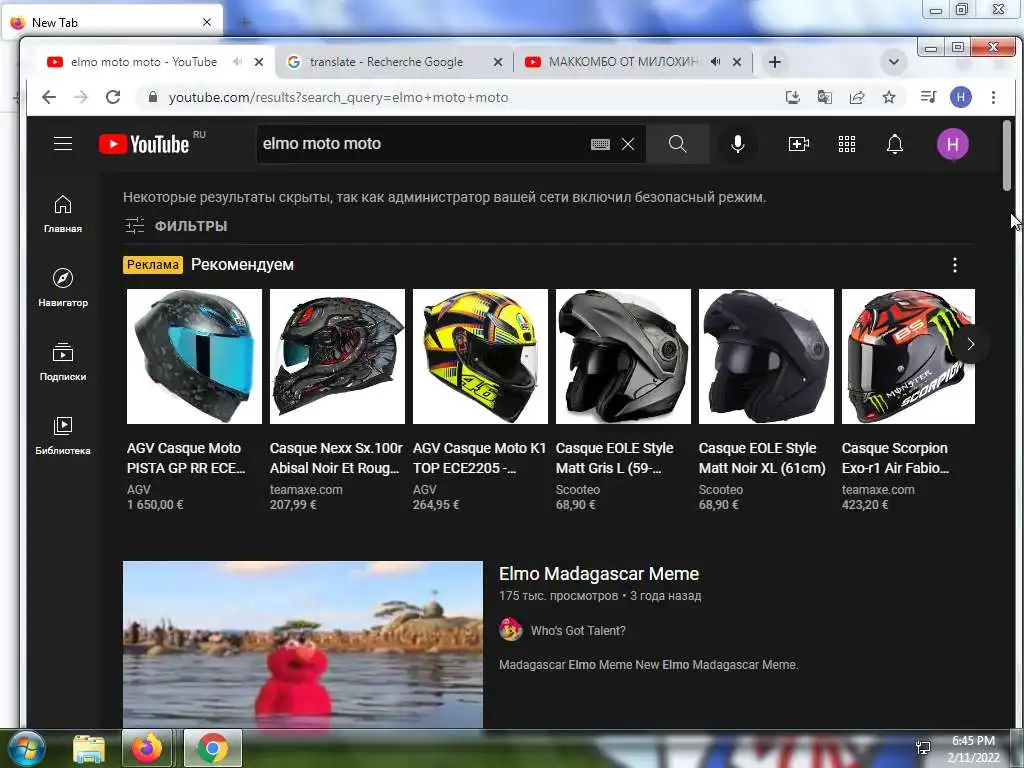This screenshot has height=768, width=1024.
Task: Open the Who's Got Talent? channel
Action: (x=578, y=631)
